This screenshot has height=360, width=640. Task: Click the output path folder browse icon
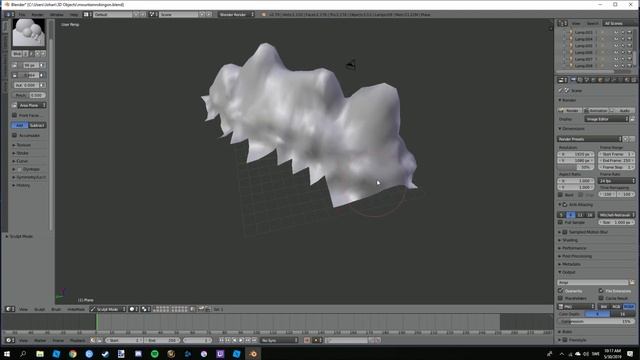[632, 282]
